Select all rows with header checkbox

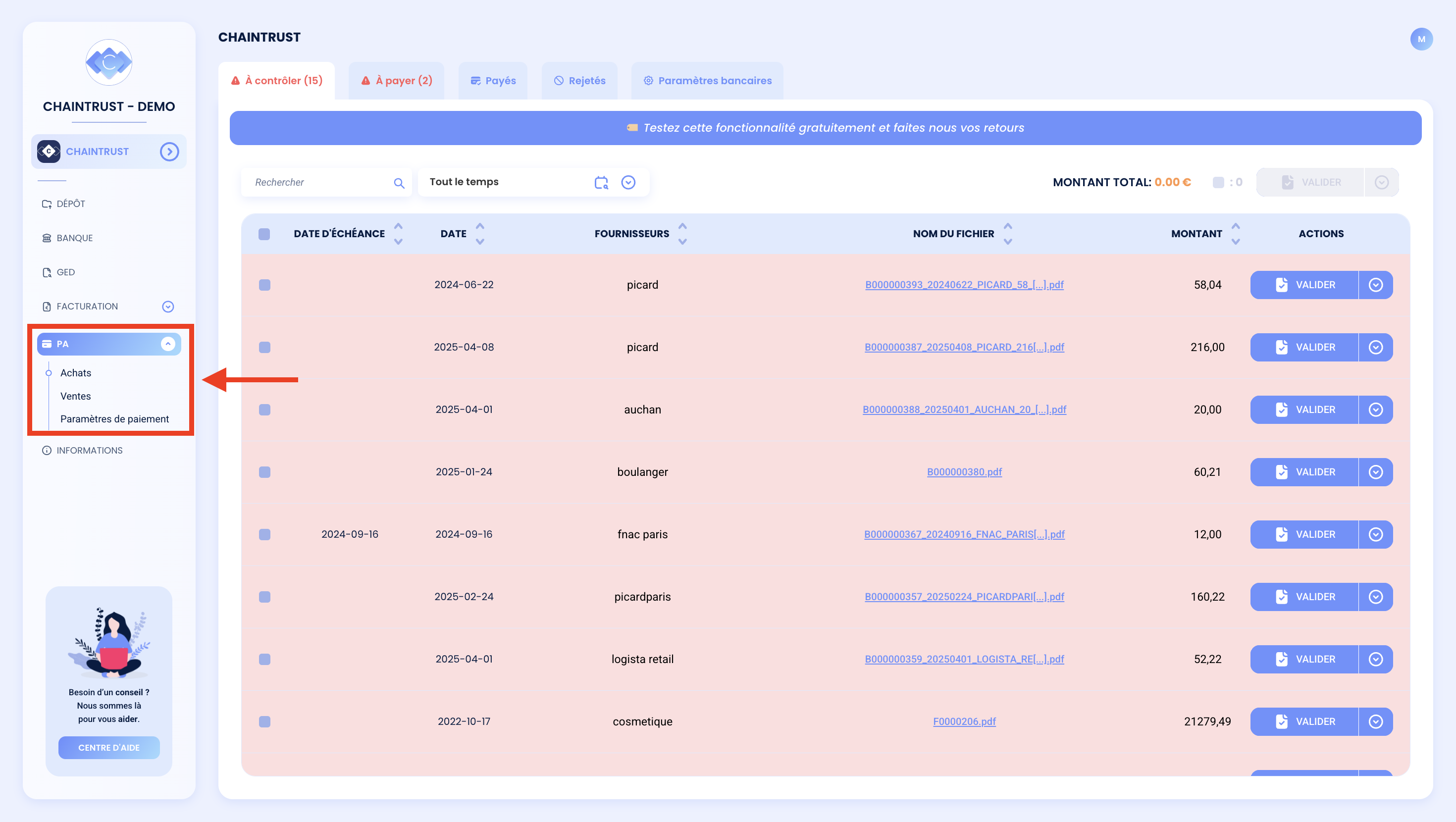[264, 234]
